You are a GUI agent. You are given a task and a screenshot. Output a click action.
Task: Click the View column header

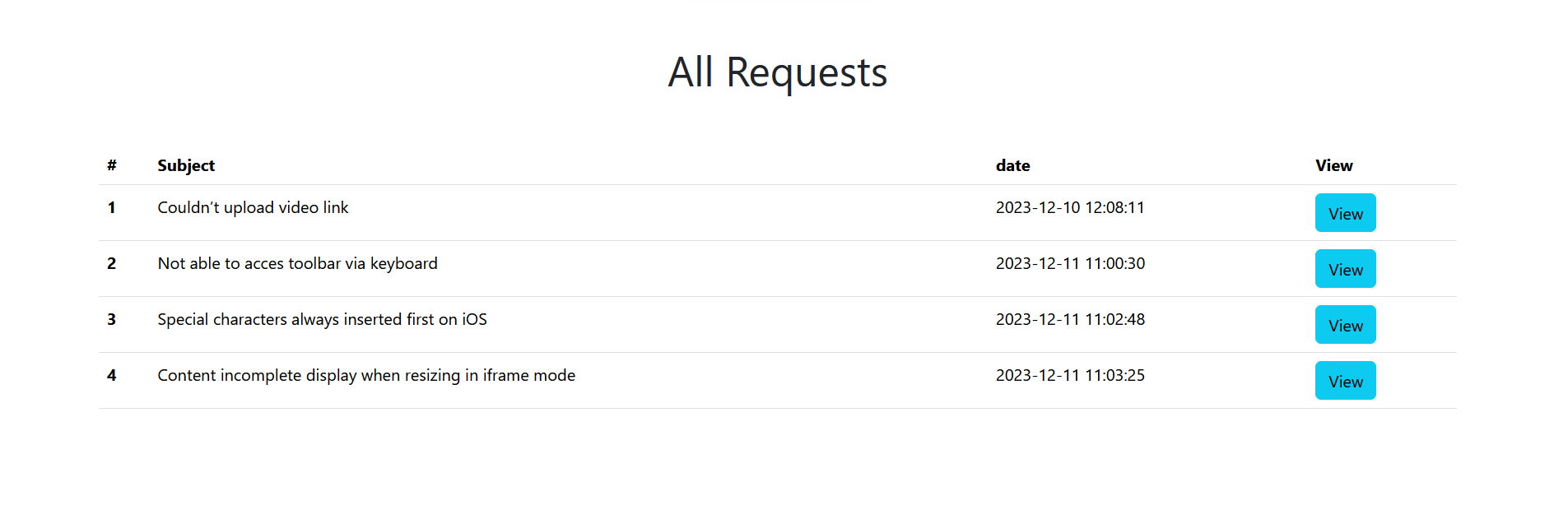pyautogui.click(x=1333, y=164)
